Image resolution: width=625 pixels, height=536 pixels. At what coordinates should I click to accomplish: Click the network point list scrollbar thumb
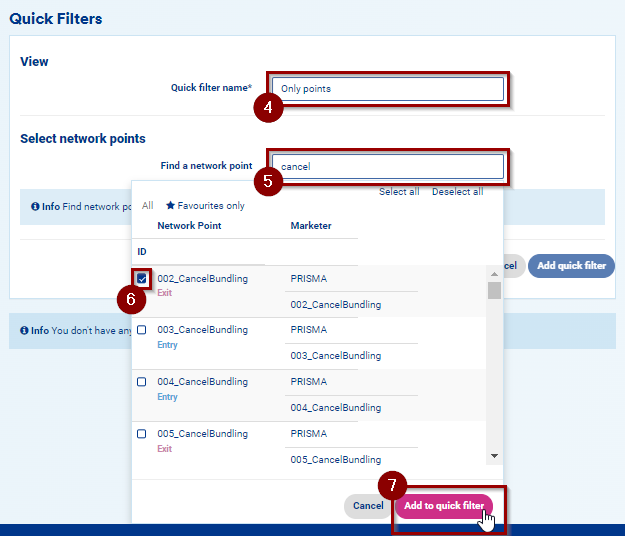(x=494, y=290)
